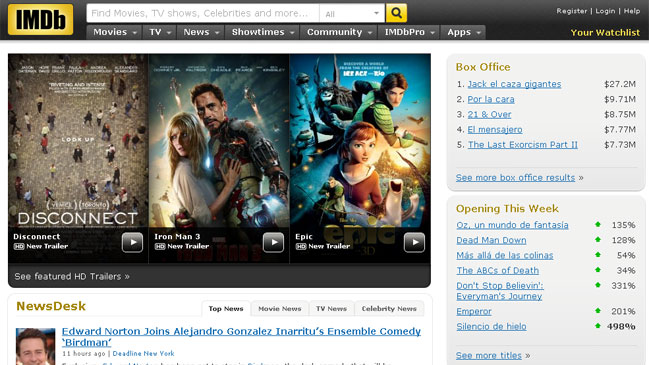Open Emperor link
Image resolution: width=649 pixels, height=365 pixels.
(x=474, y=312)
